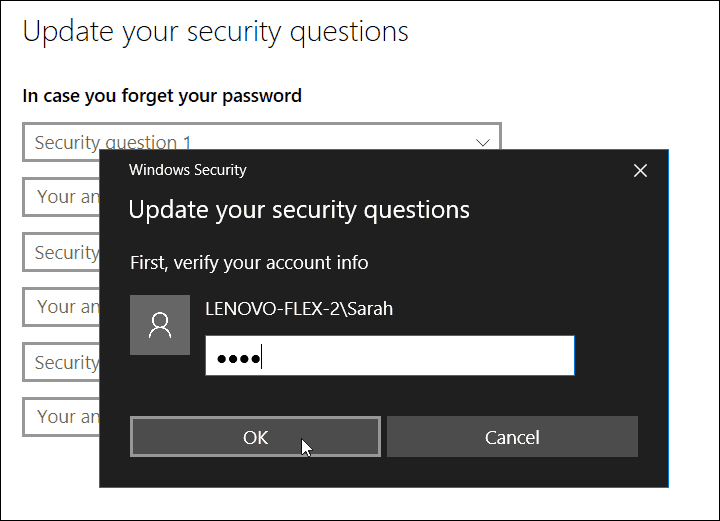The height and width of the screenshot is (521, 720).
Task: Click the page's Update your security questions title
Action: pyautogui.click(x=215, y=32)
